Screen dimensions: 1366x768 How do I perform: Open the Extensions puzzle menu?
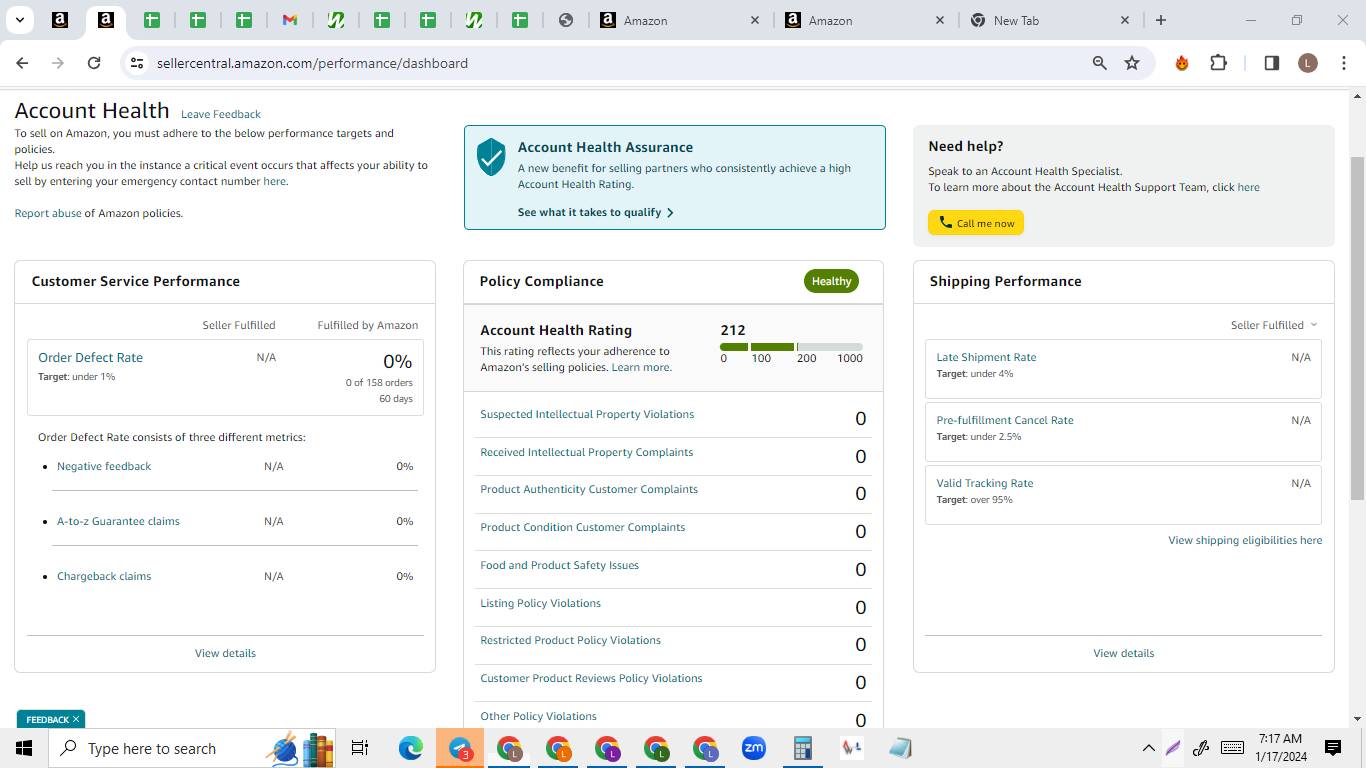pos(1218,63)
